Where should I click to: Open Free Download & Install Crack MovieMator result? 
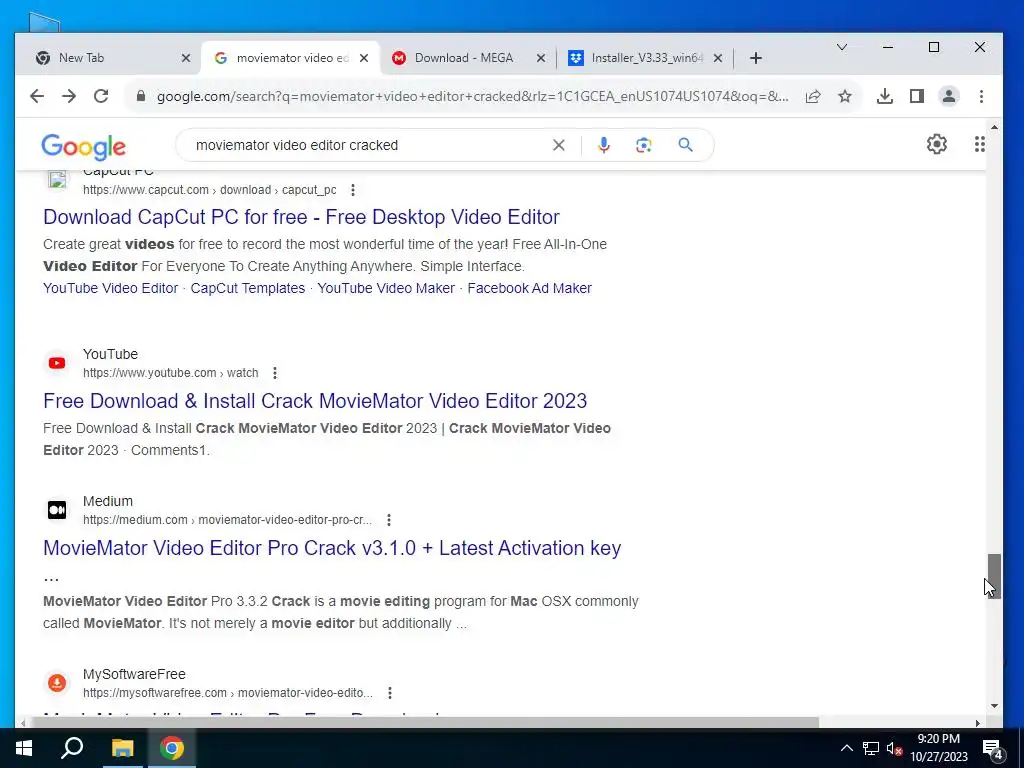click(315, 401)
